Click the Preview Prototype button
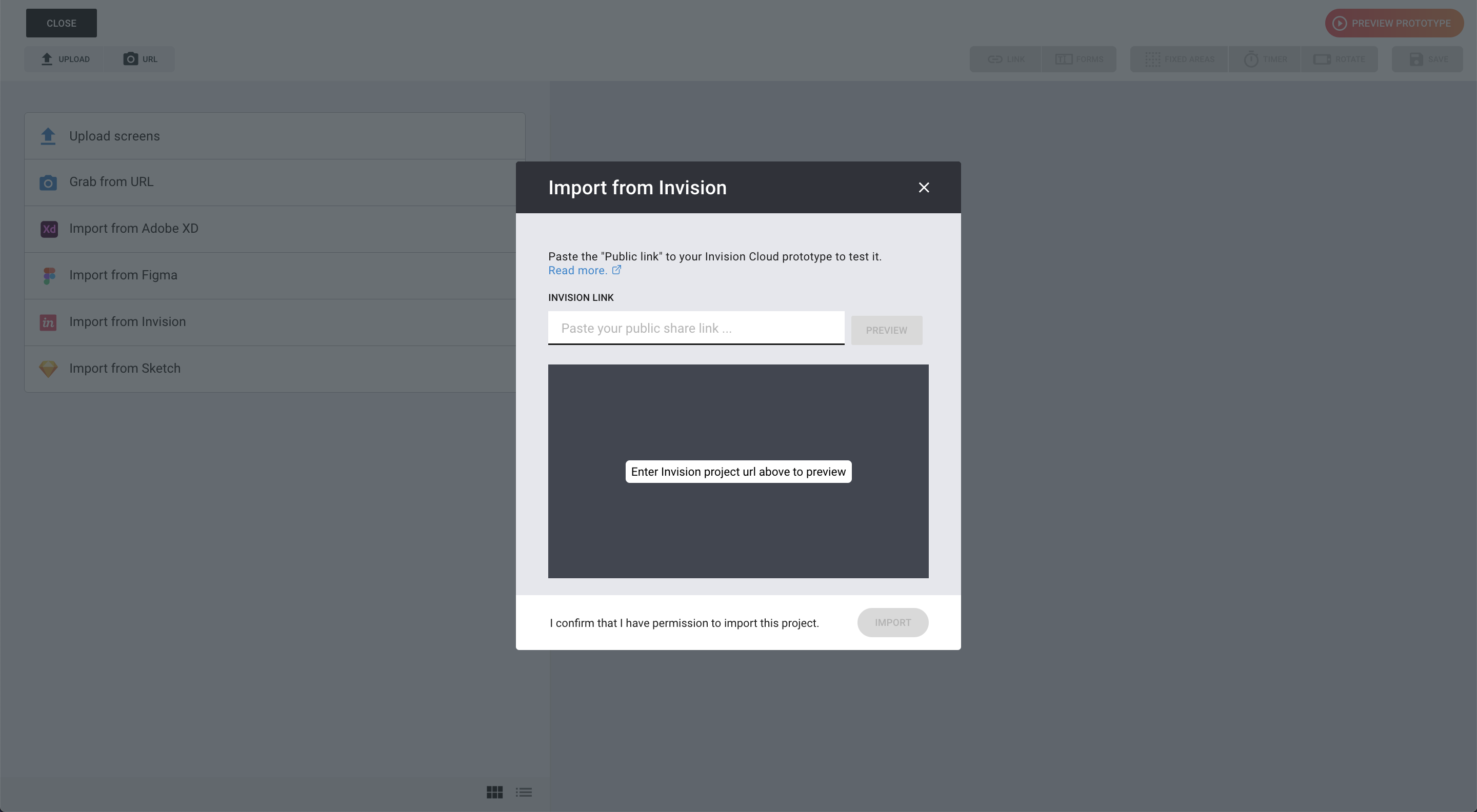This screenshot has height=812, width=1477. tap(1394, 23)
